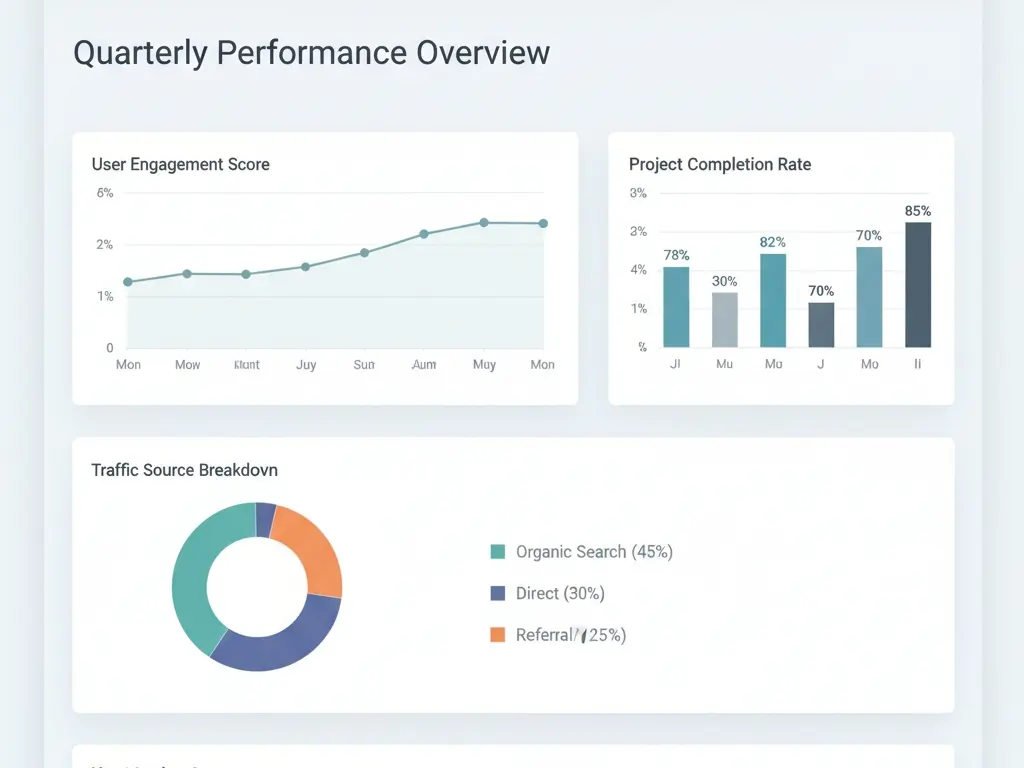Click the teal Organic Search legend swatch
This screenshot has height=768, width=1024.
coord(498,552)
